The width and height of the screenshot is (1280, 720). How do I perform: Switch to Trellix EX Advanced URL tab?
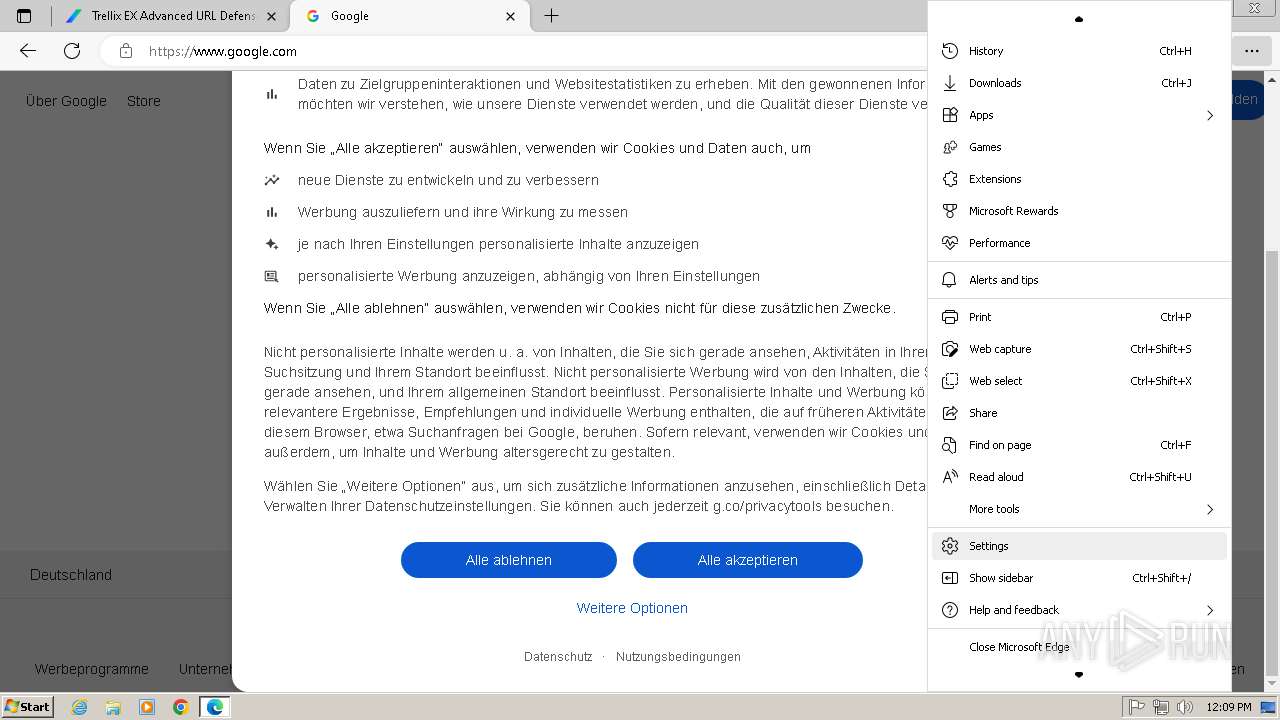point(170,16)
